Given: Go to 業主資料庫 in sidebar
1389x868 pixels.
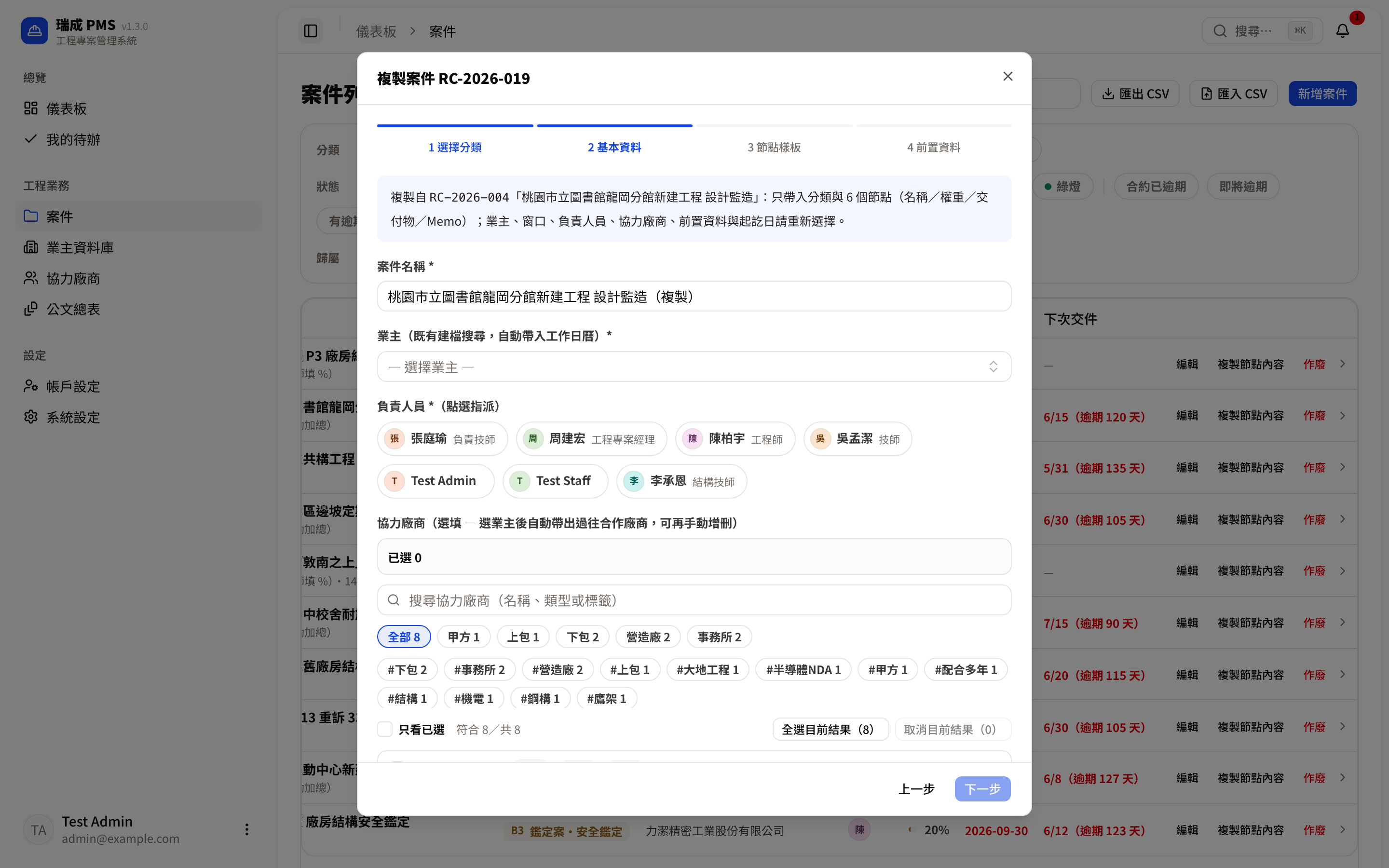Looking at the screenshot, I should [139, 247].
